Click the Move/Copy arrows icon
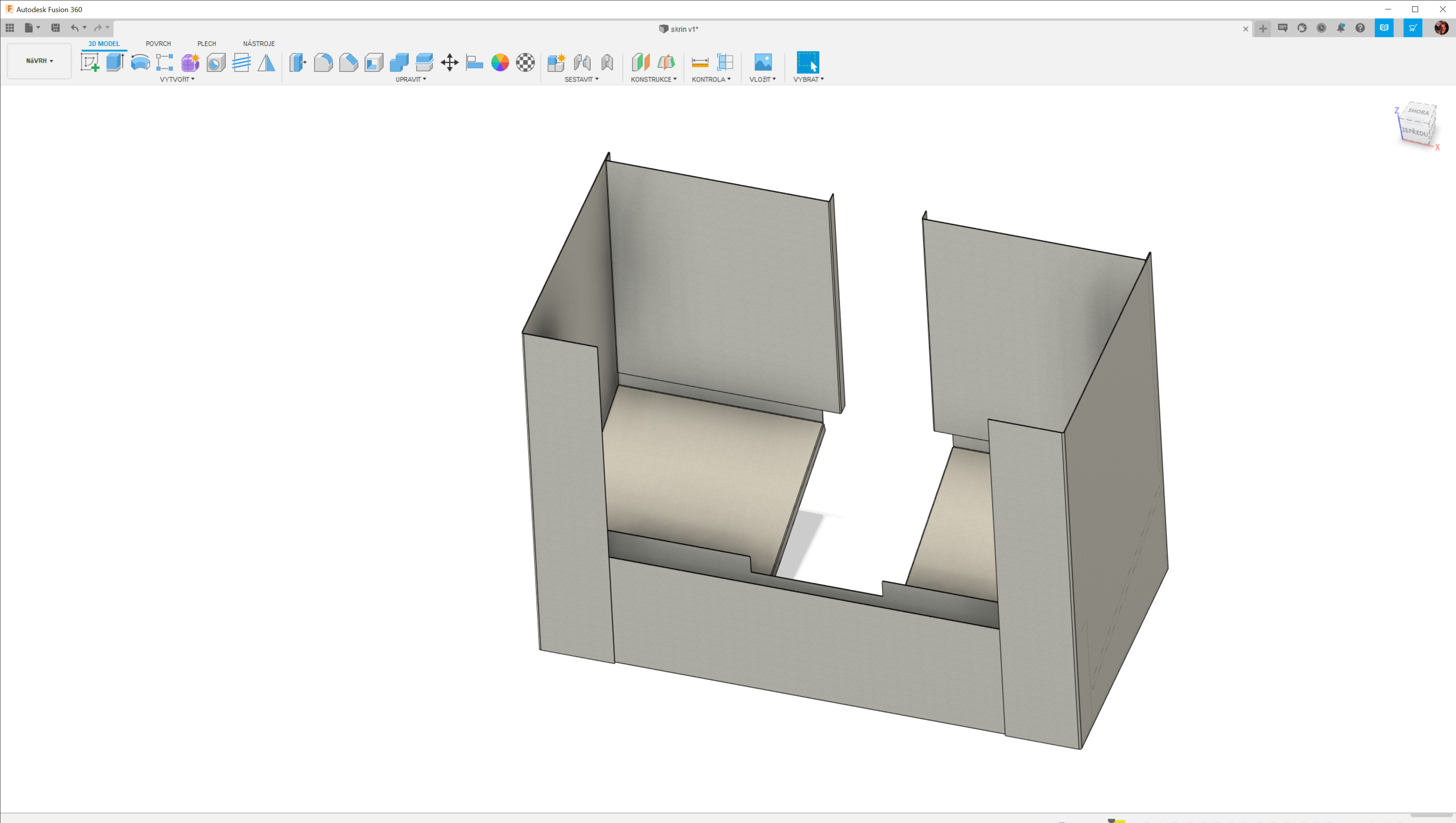 click(x=449, y=62)
